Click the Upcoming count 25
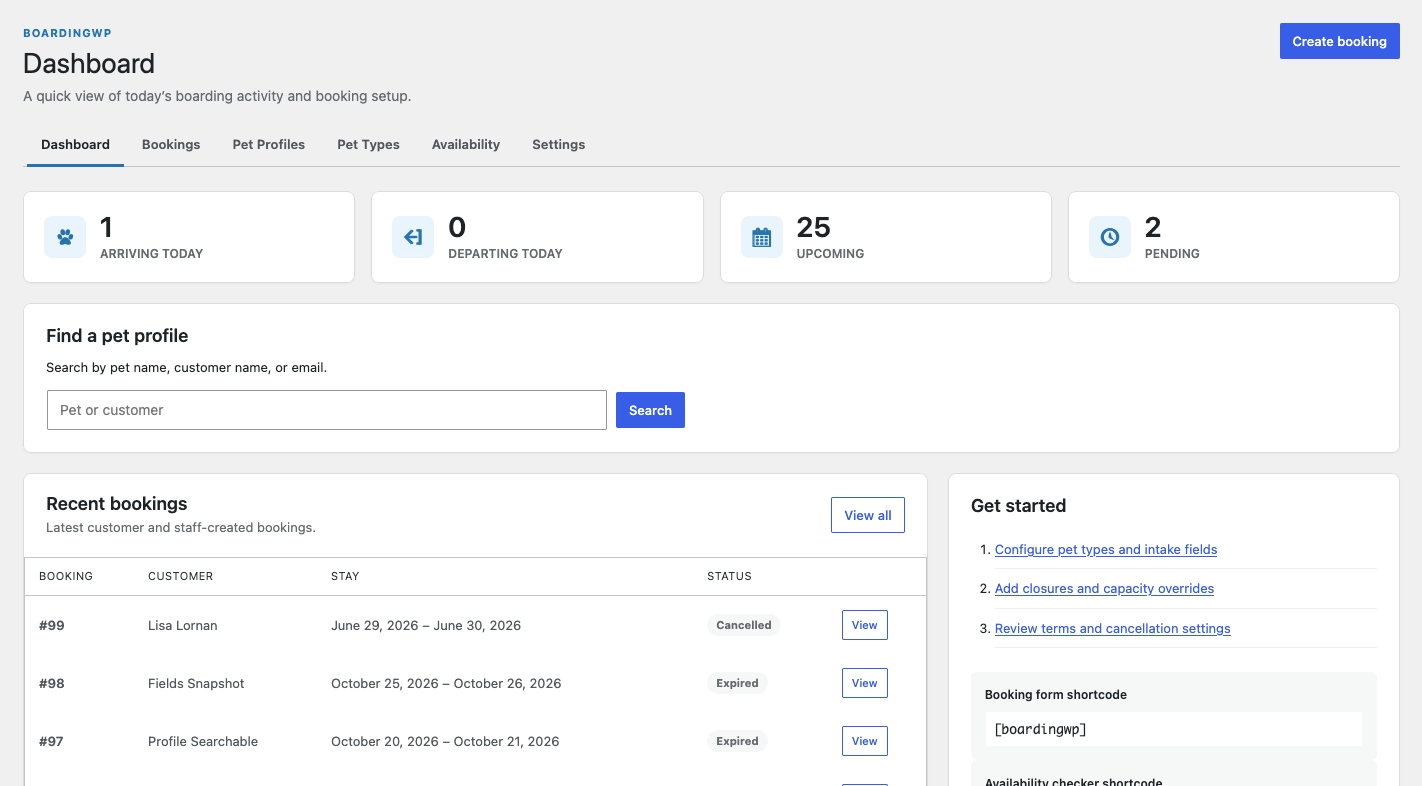 point(814,227)
